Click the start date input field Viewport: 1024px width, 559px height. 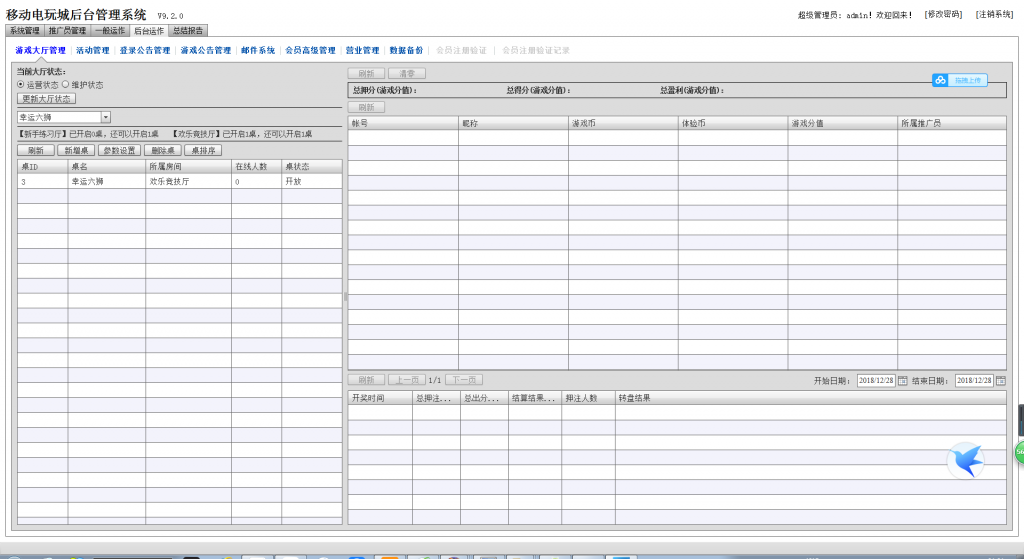(875, 381)
